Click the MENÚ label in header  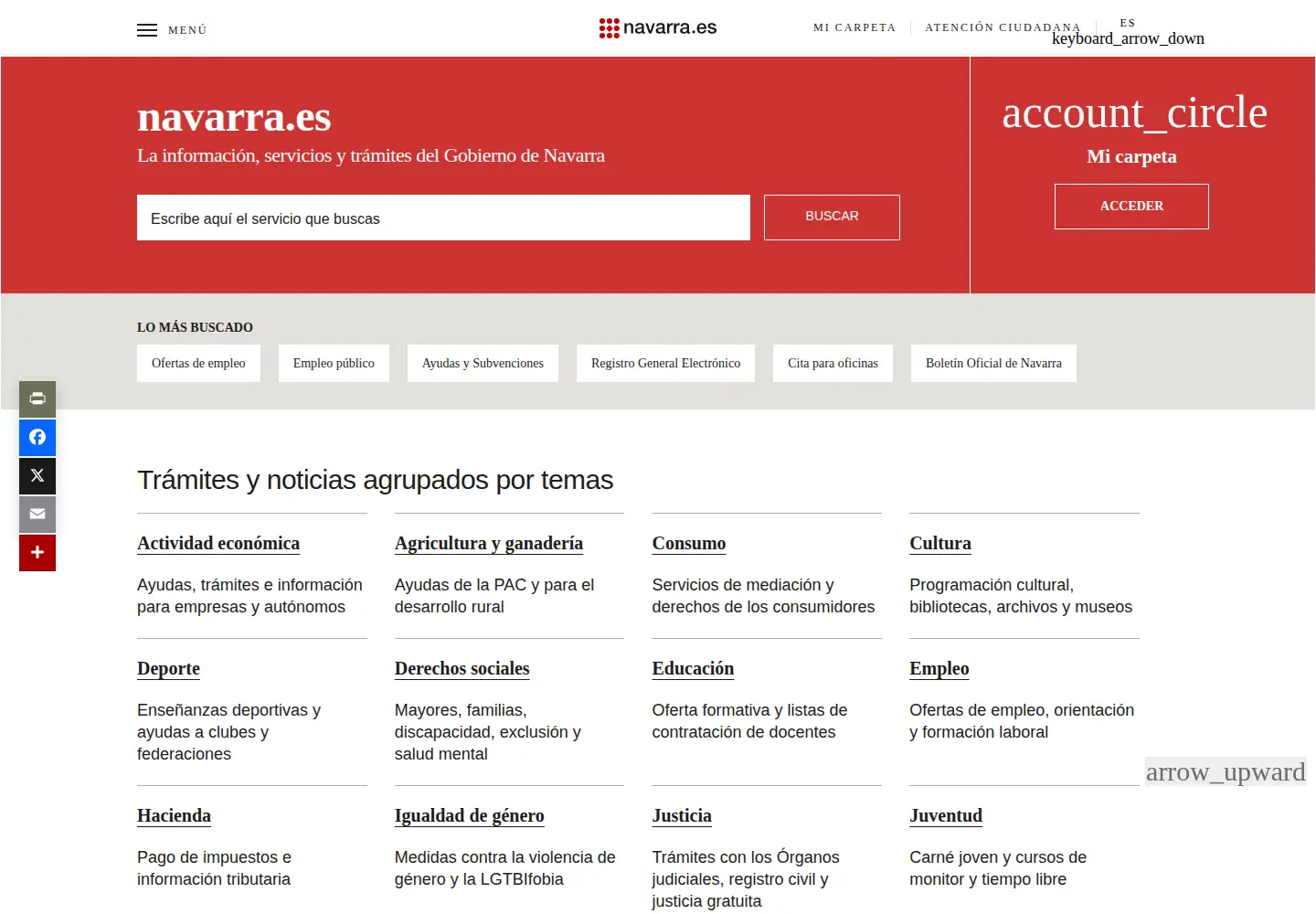(x=187, y=30)
